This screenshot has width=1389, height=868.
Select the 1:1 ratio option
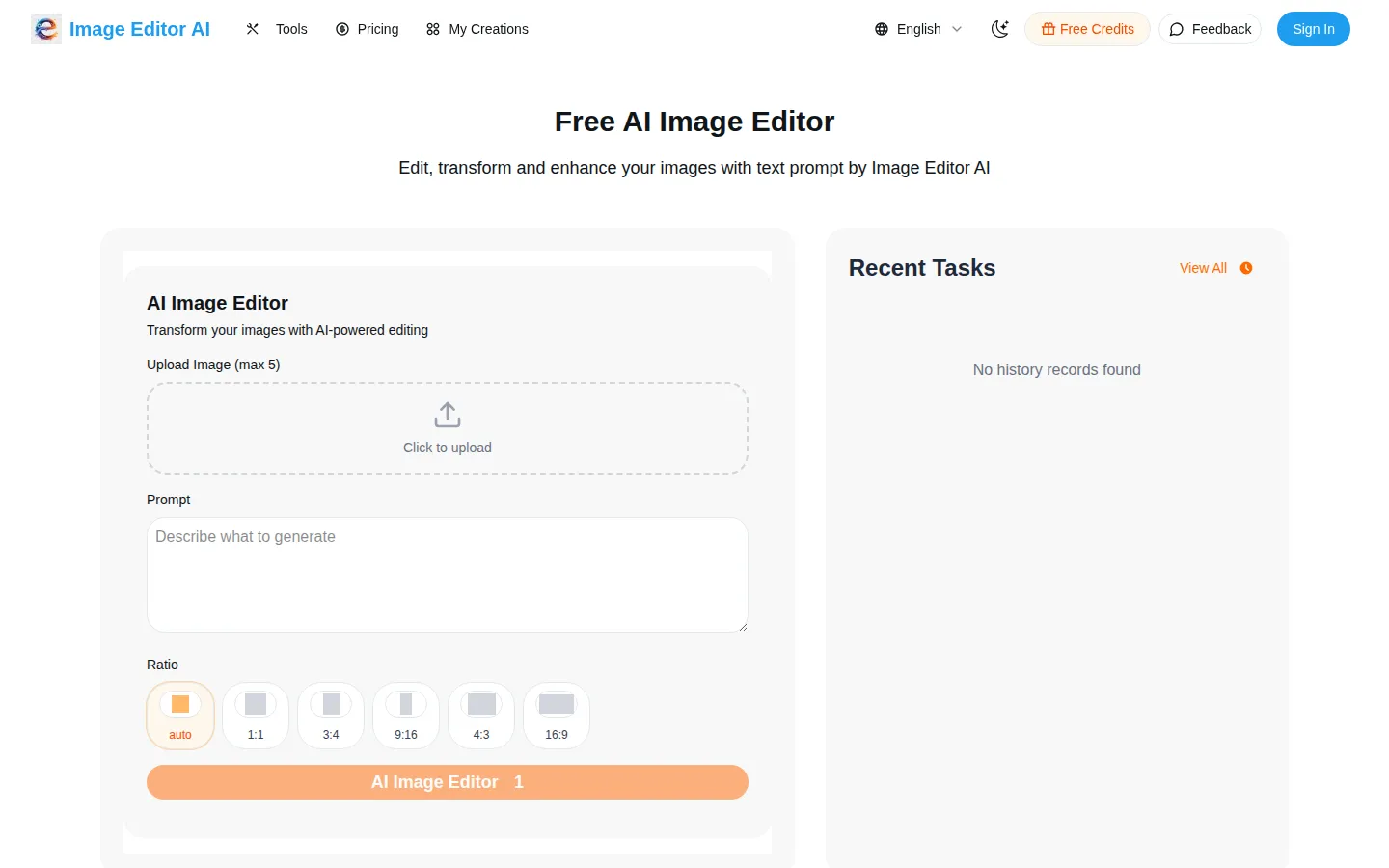[256, 716]
